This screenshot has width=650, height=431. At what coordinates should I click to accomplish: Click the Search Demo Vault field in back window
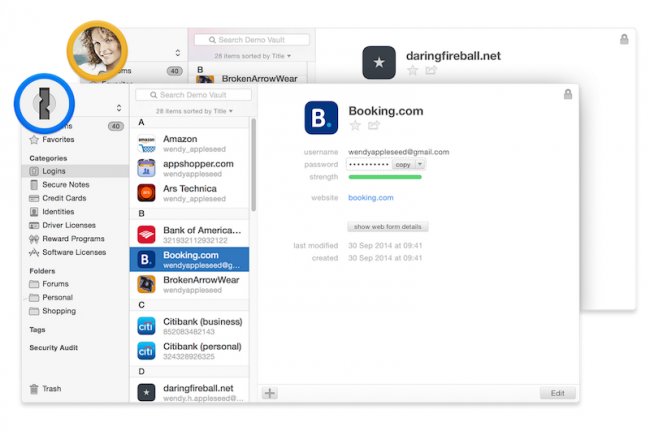tap(252, 40)
